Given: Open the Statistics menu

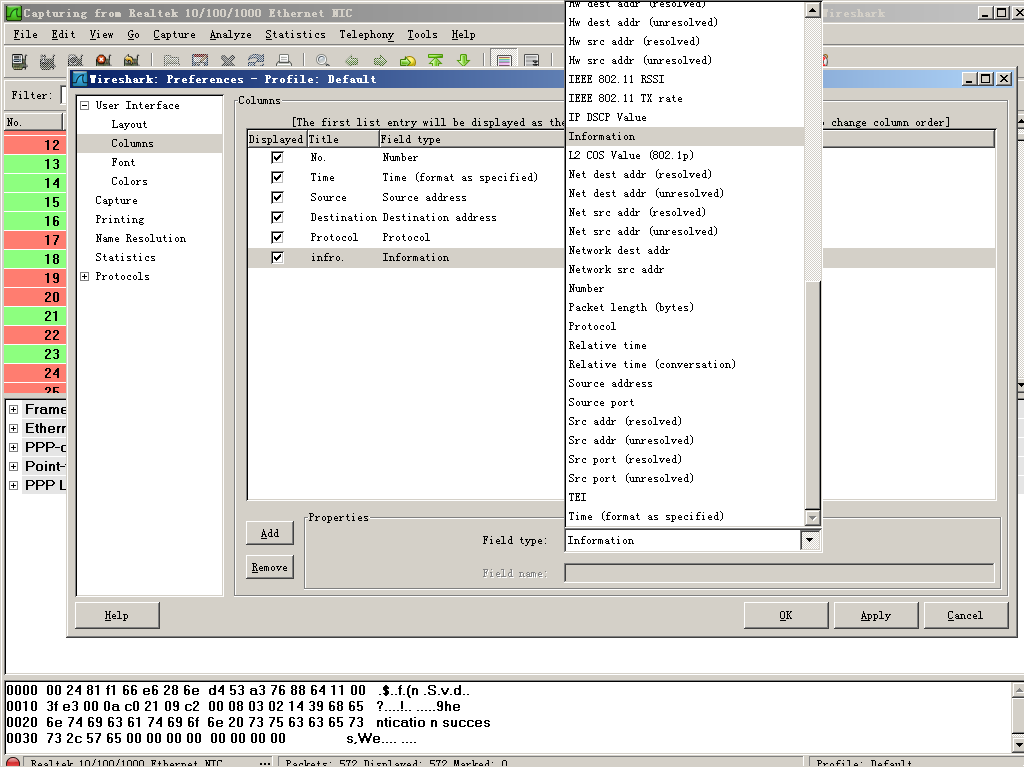Looking at the screenshot, I should (295, 35).
